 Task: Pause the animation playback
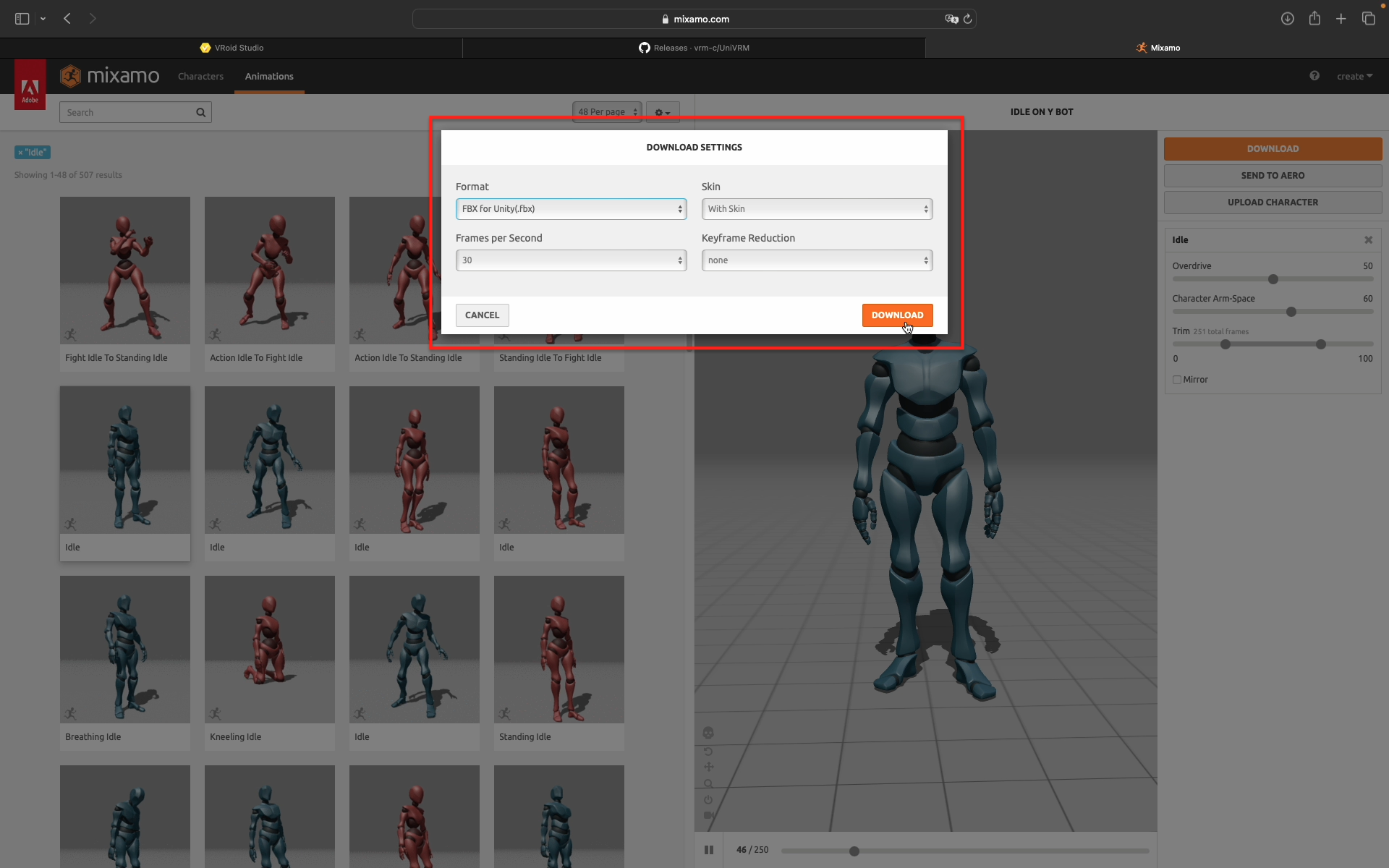pos(709,850)
